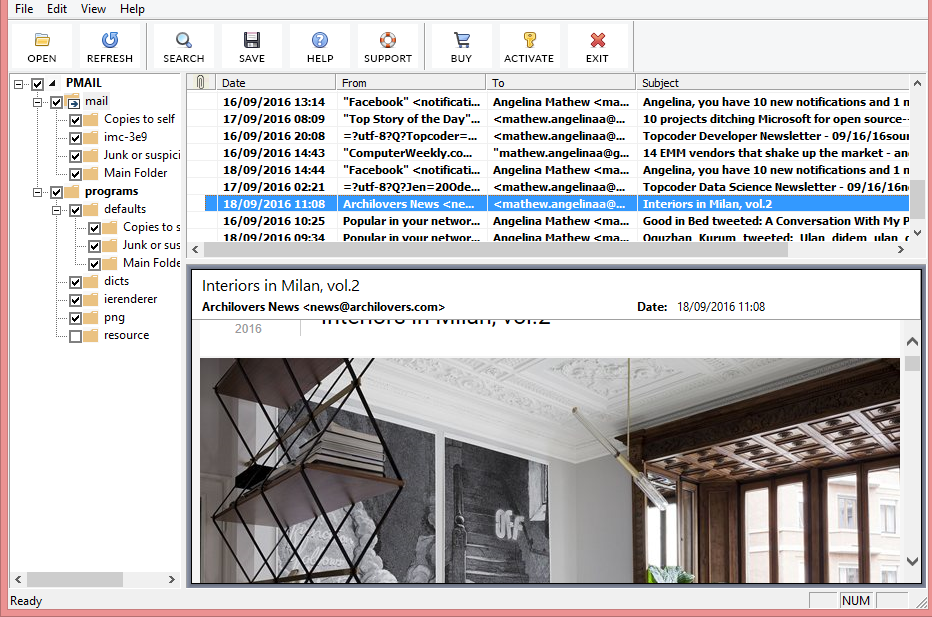Click the png folder icon
The image size is (932, 617).
(91, 318)
